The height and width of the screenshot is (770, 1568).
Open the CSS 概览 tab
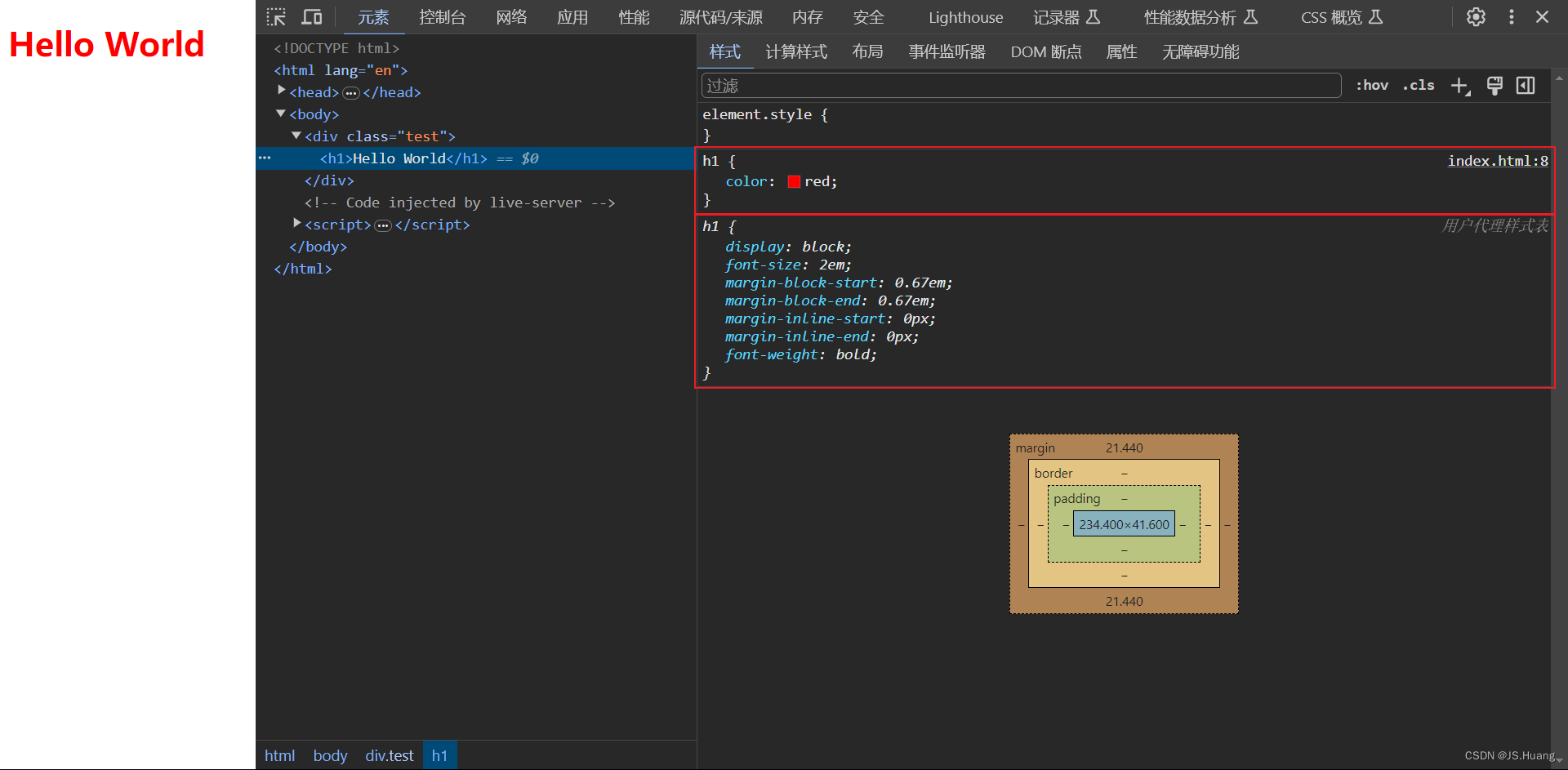[1342, 17]
